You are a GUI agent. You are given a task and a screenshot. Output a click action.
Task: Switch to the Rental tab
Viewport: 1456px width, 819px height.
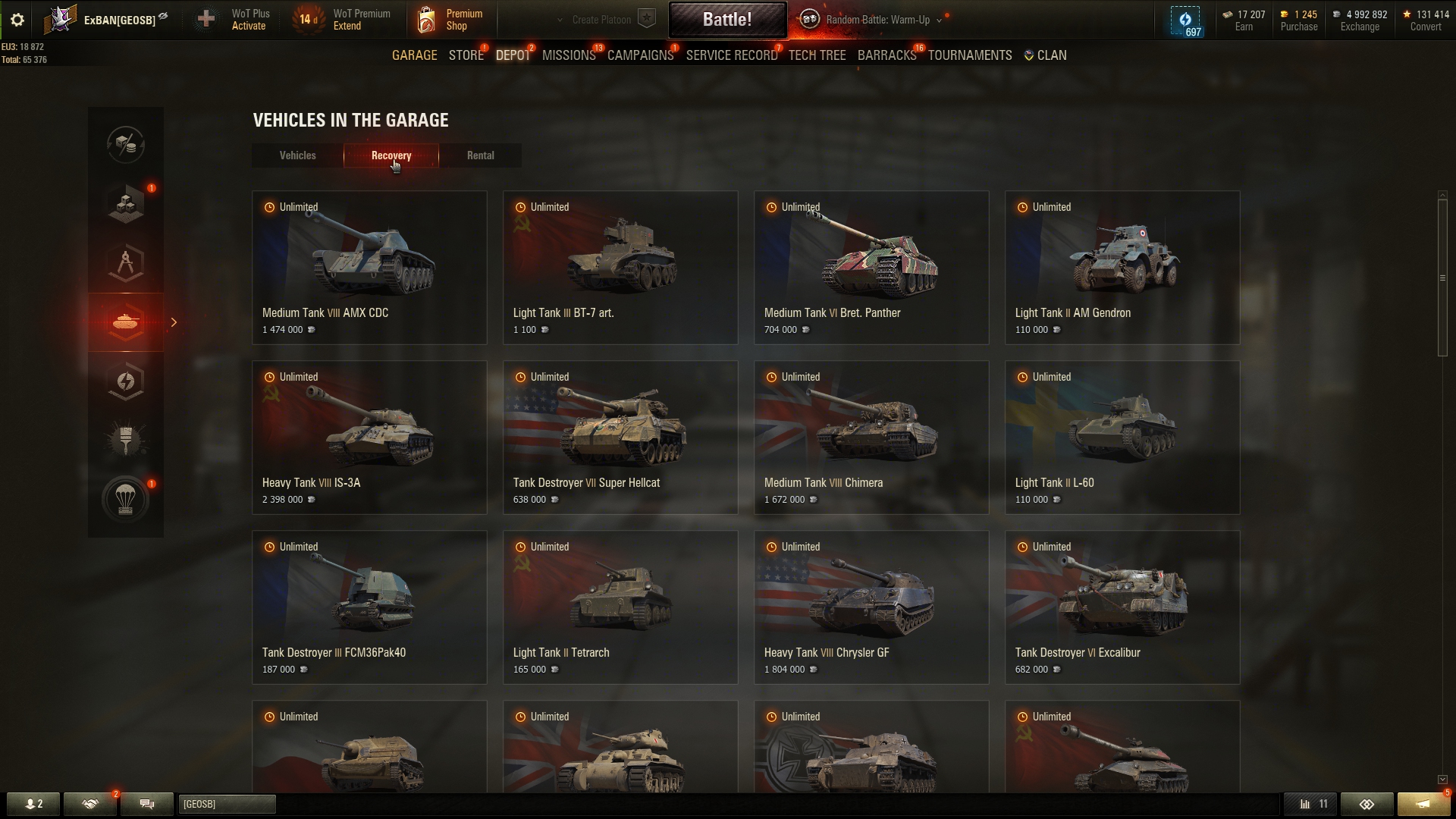[480, 155]
